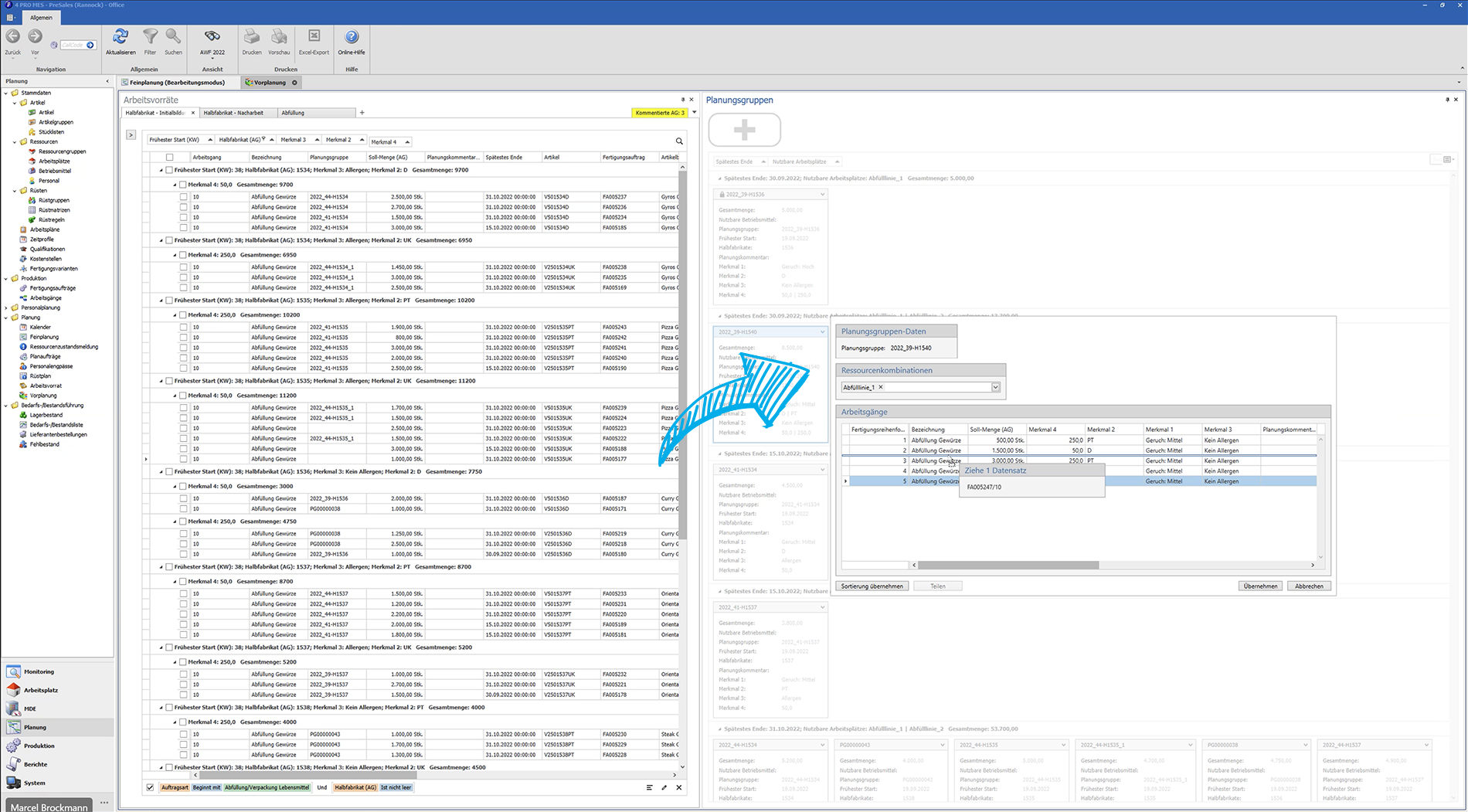Click the Excel-Export icon

click(314, 37)
